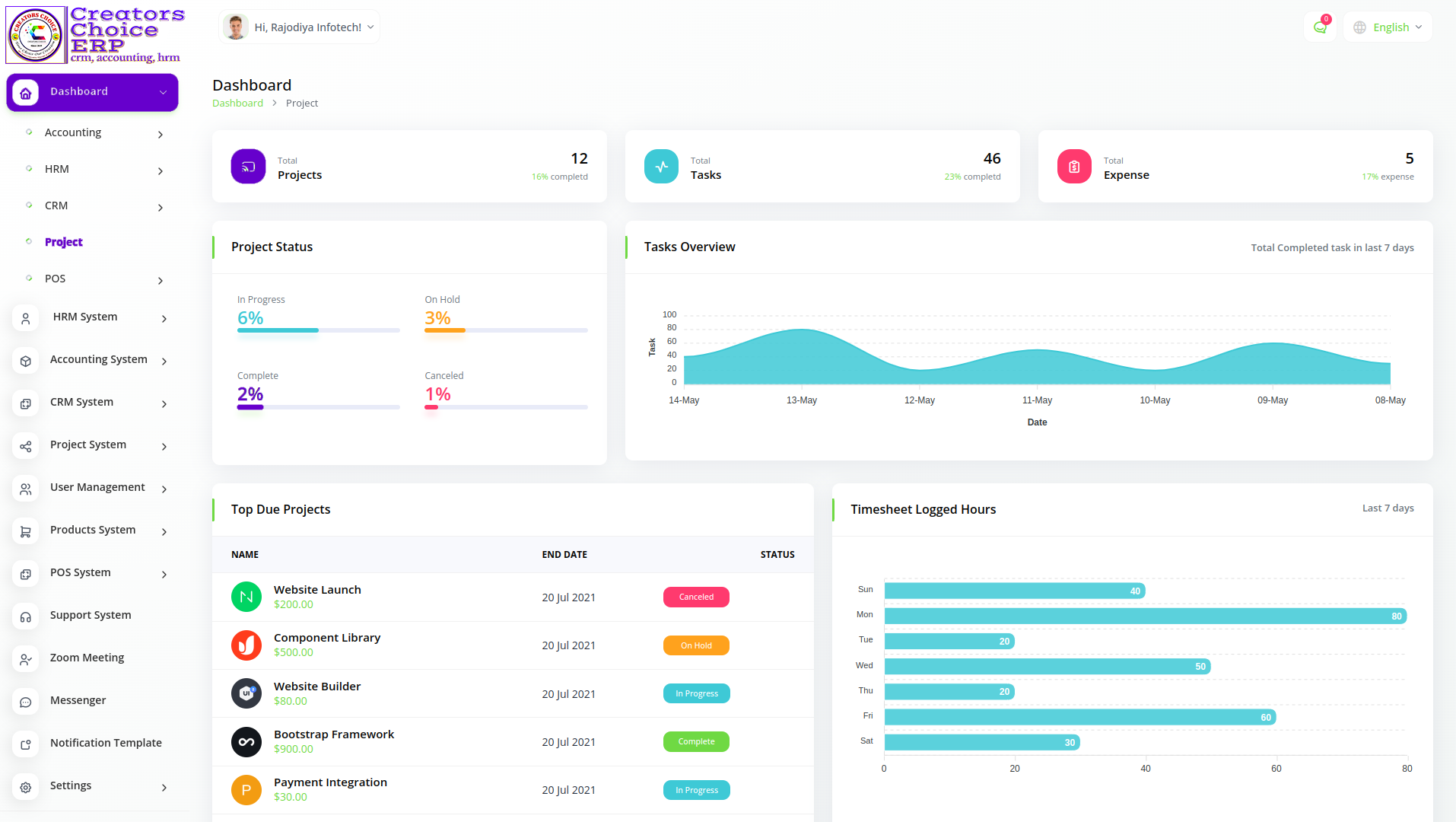Open Messenger via its chat bubble icon
The image size is (1456, 822).
(x=26, y=701)
